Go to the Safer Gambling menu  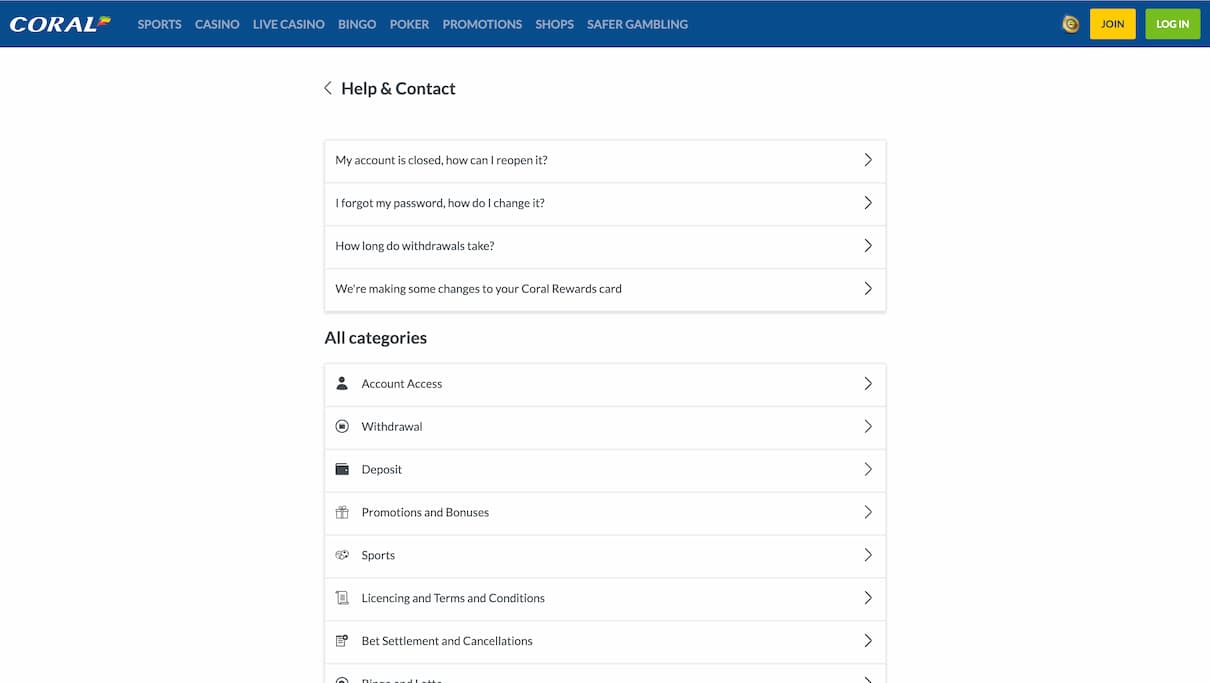pos(637,24)
